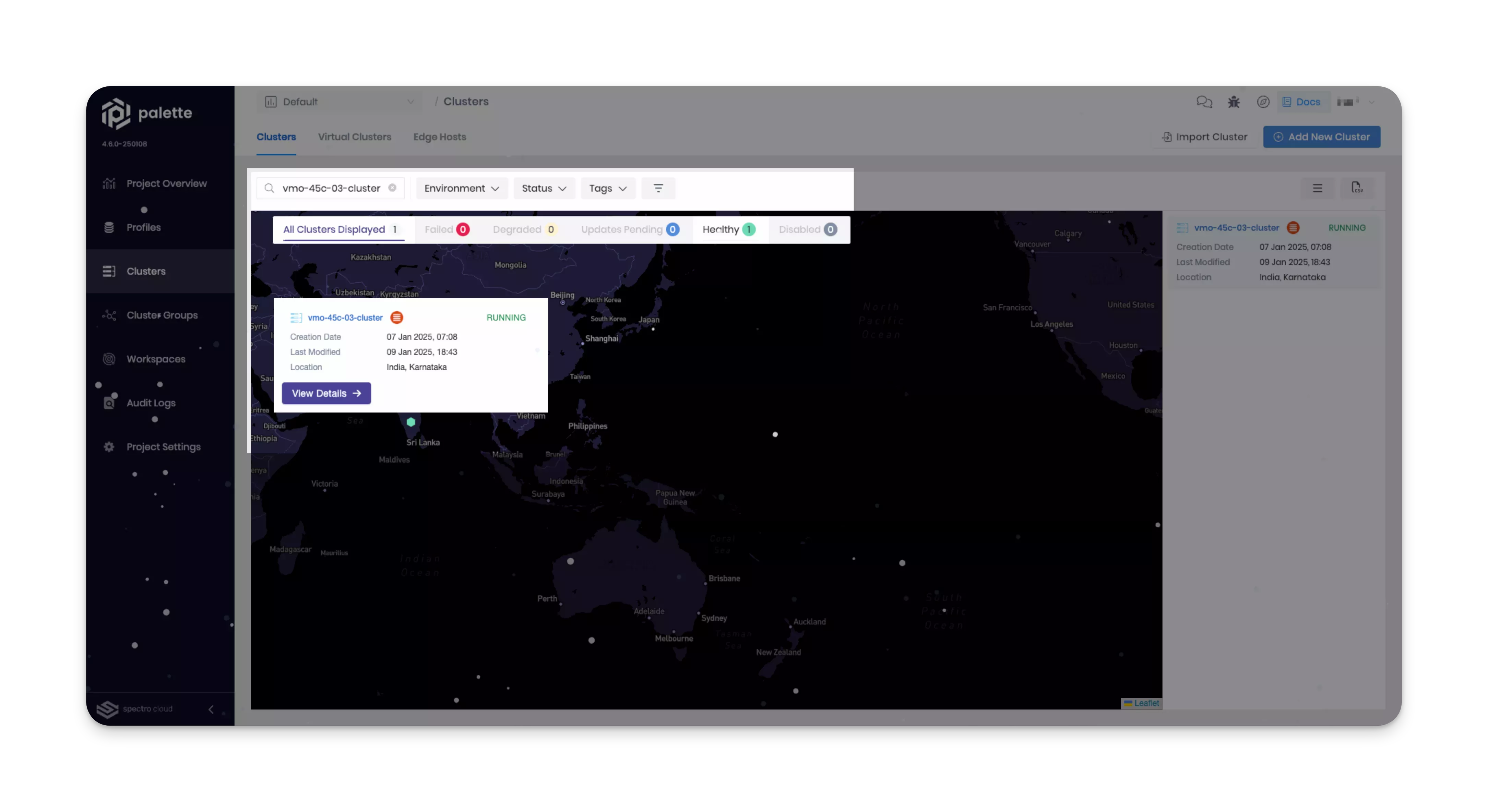
Task: Click the Add New Cluster button
Action: [x=1321, y=137]
